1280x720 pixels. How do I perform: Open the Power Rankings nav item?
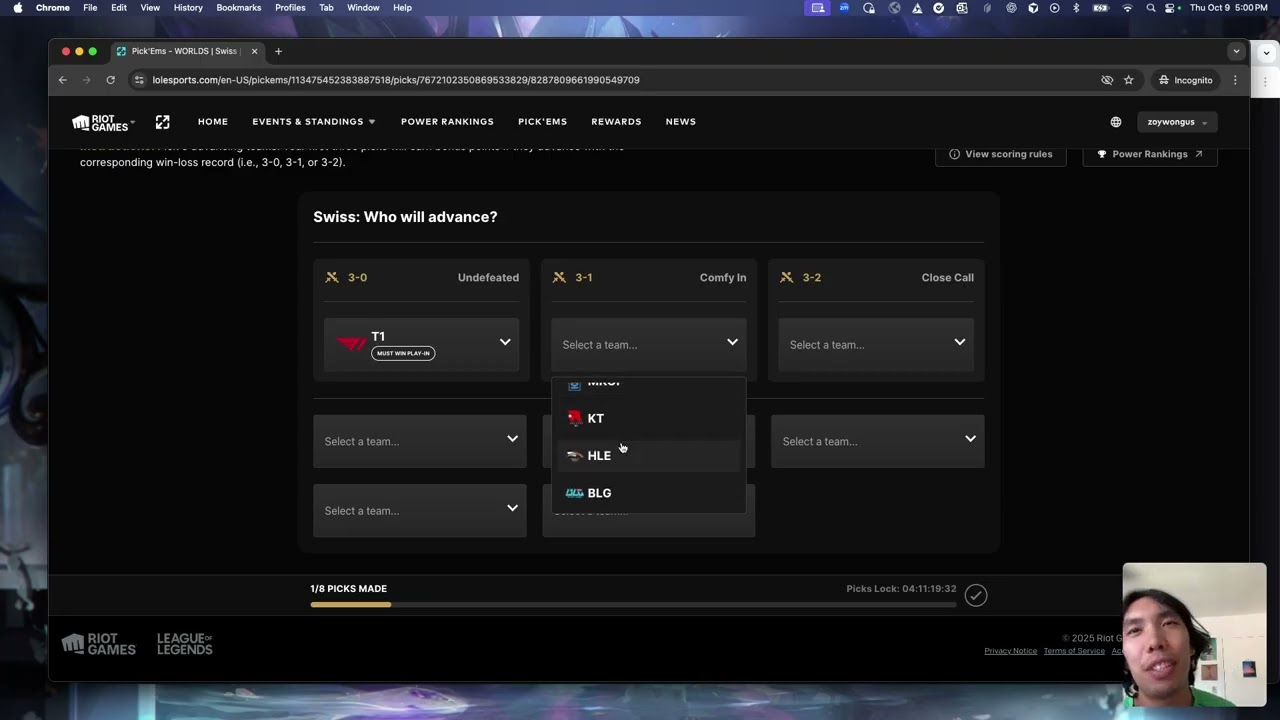(447, 122)
